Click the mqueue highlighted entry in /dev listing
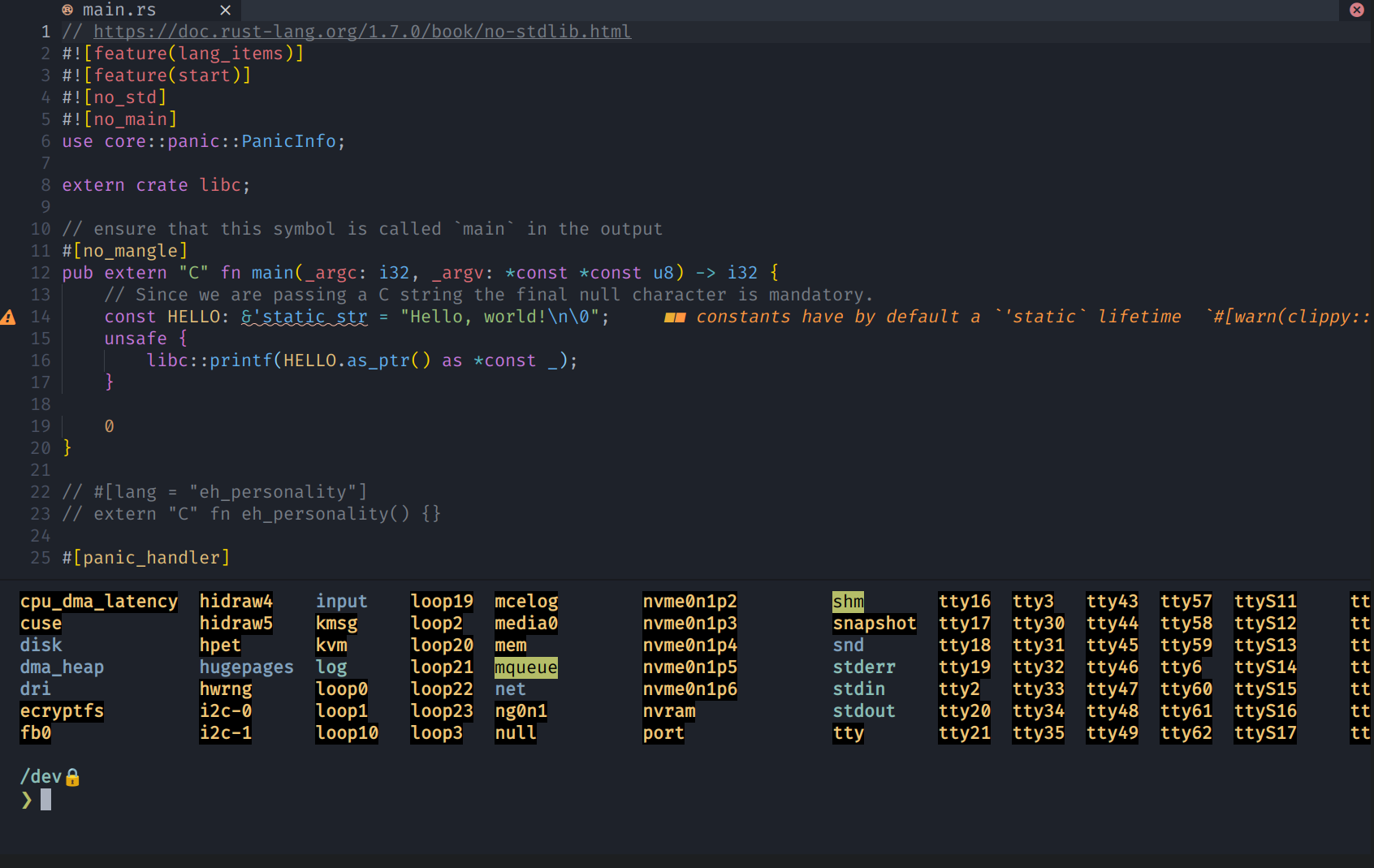Image resolution: width=1374 pixels, height=868 pixels. coord(525,667)
